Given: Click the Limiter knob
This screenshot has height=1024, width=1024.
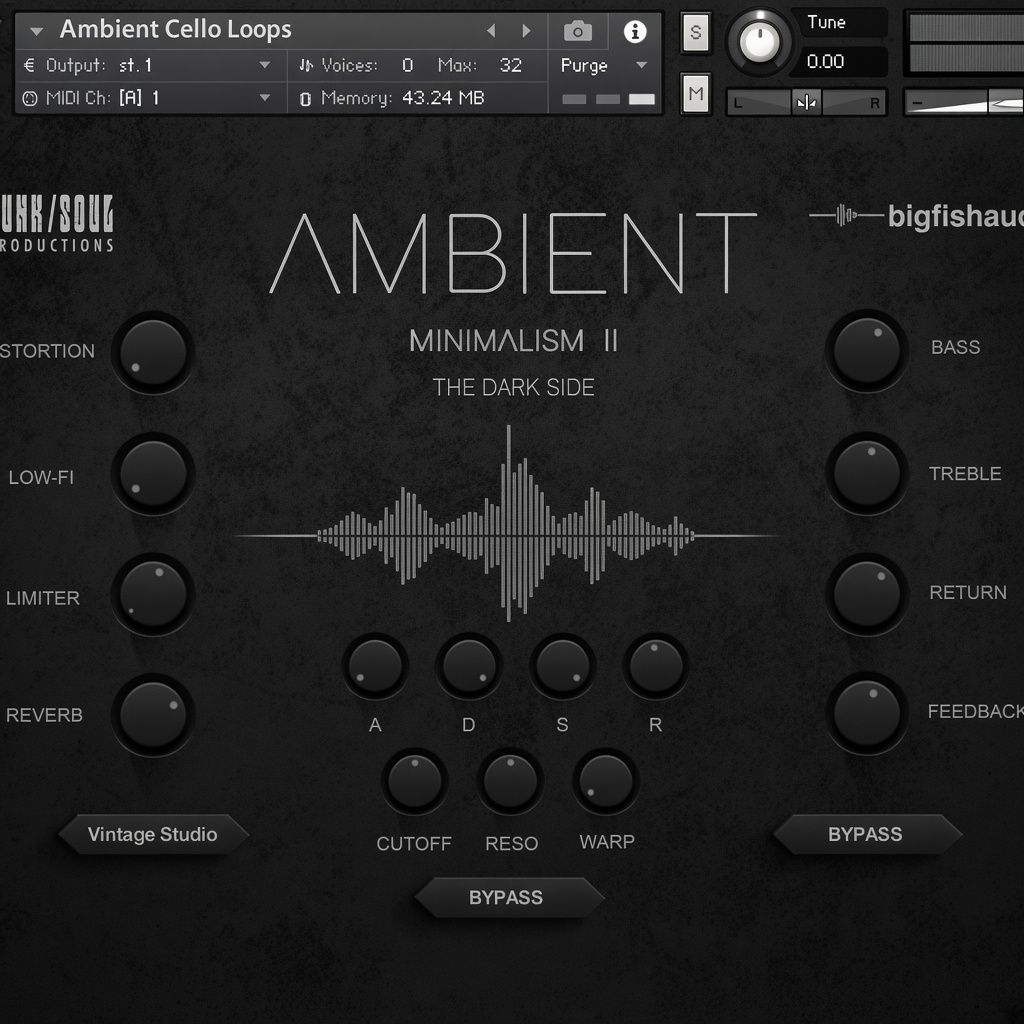Looking at the screenshot, I should click(x=153, y=594).
